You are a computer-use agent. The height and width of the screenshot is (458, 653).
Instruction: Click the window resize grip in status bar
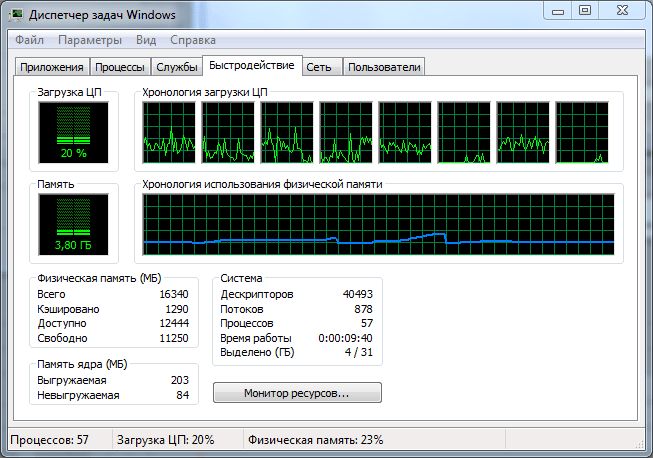639,444
